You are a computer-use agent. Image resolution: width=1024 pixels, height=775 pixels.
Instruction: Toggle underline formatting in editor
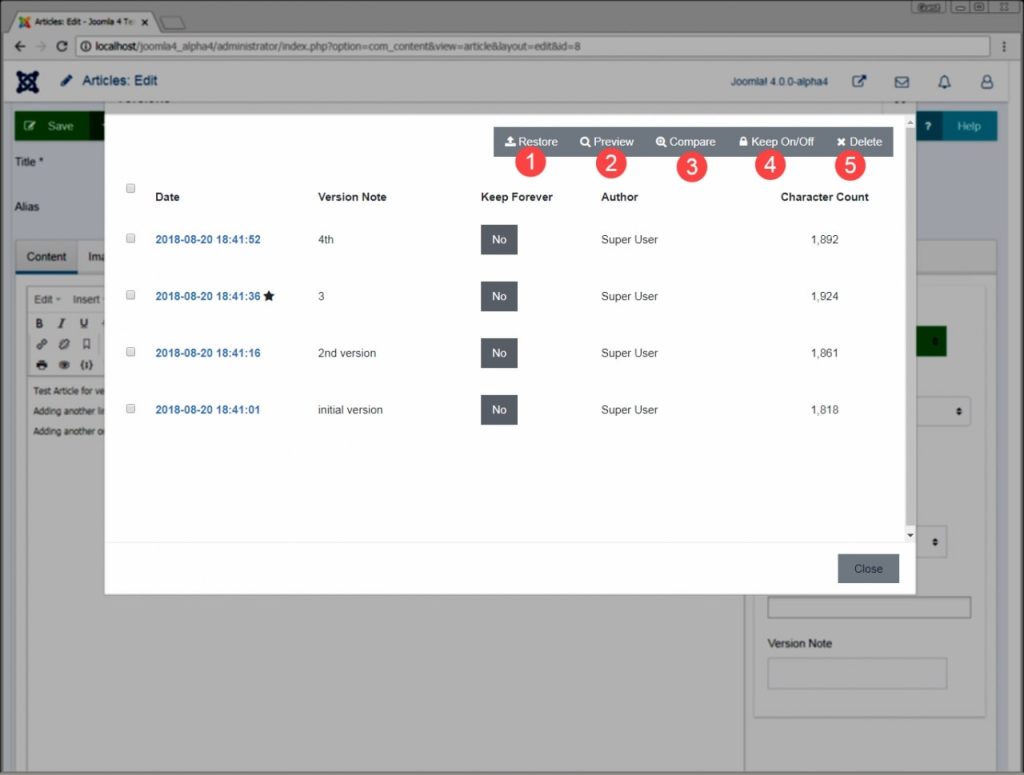click(x=84, y=323)
